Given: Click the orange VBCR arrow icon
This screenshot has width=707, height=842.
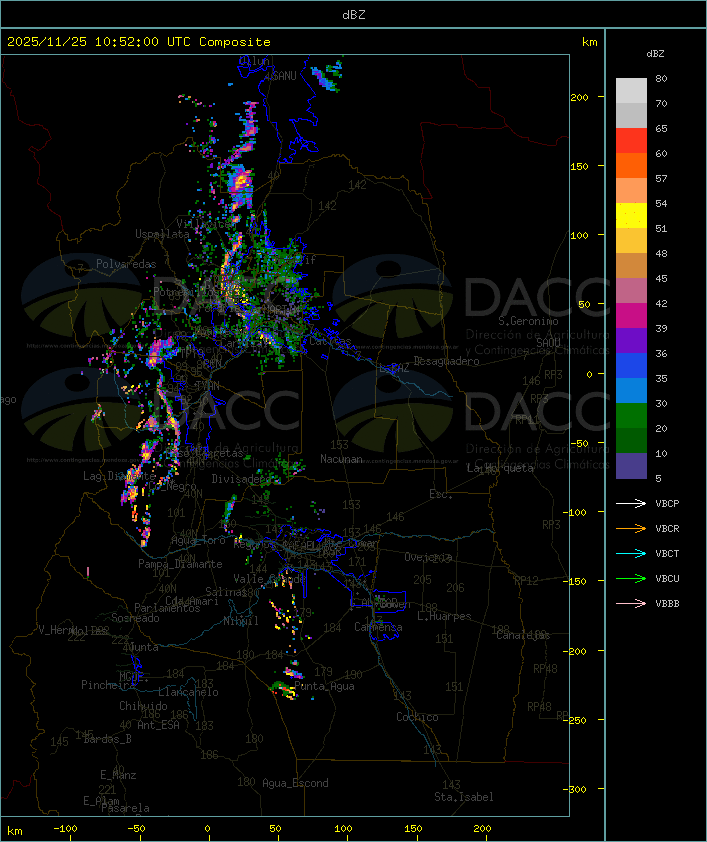Looking at the screenshot, I should click(x=631, y=528).
